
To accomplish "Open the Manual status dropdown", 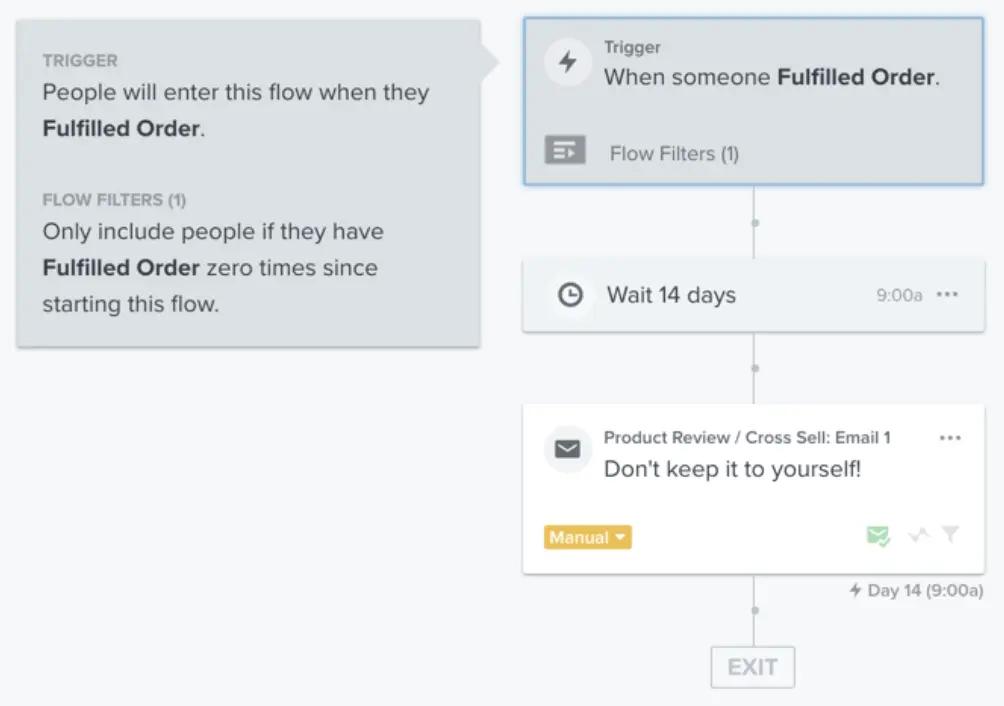I will 586,537.
